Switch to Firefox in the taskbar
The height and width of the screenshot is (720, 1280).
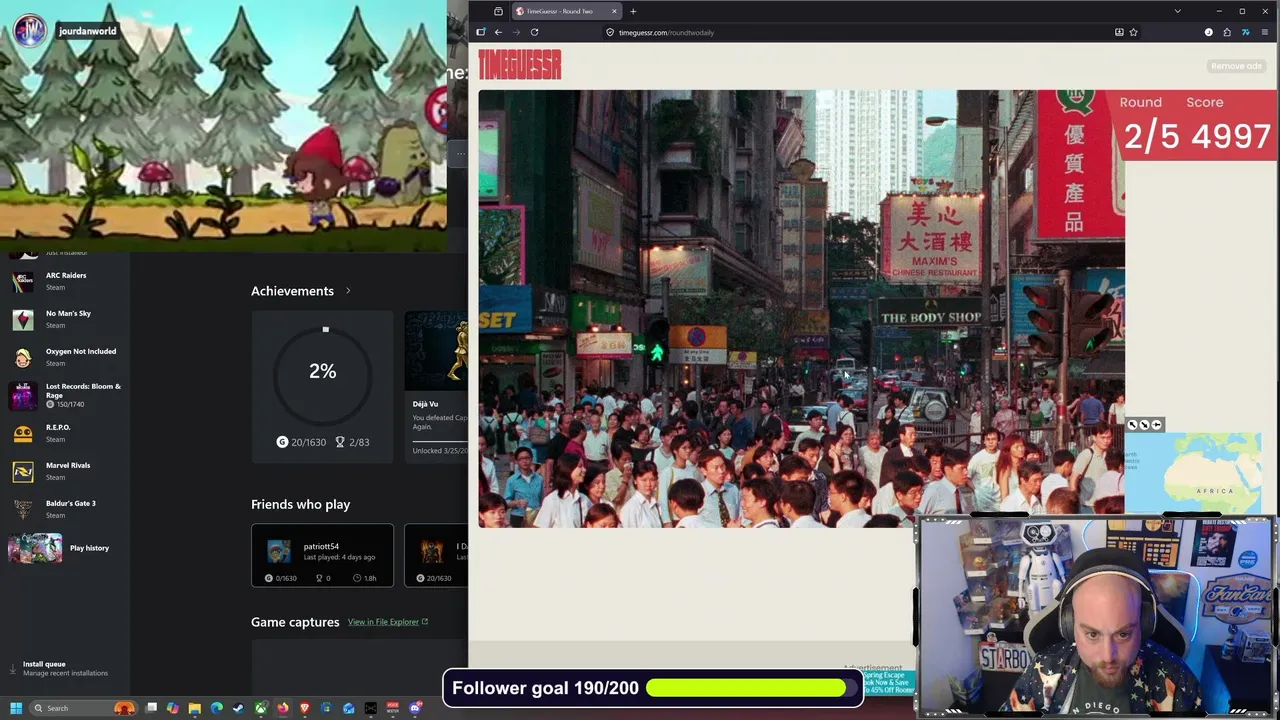coord(283,708)
